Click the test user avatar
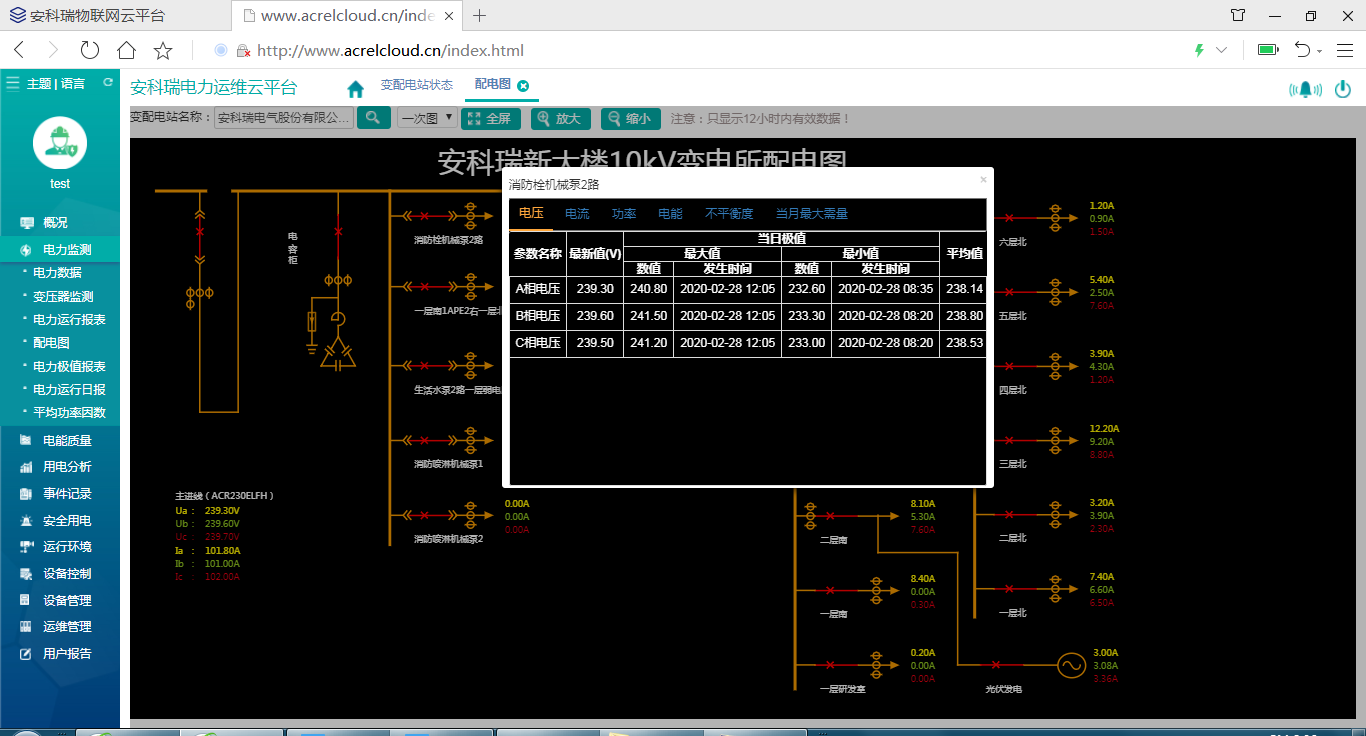The width and height of the screenshot is (1366, 736). [x=60, y=143]
